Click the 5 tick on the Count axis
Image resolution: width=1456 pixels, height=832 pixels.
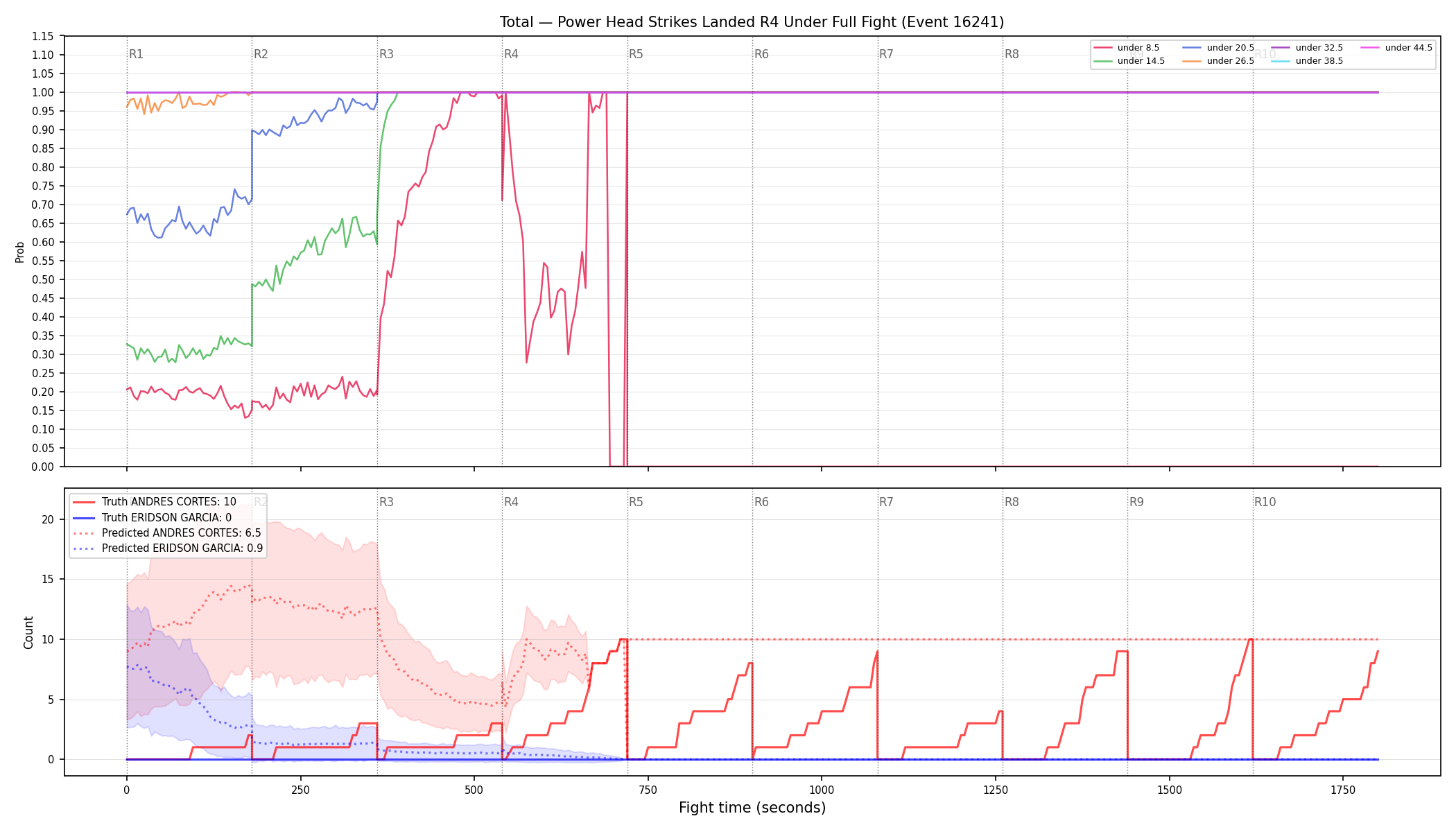(51, 700)
